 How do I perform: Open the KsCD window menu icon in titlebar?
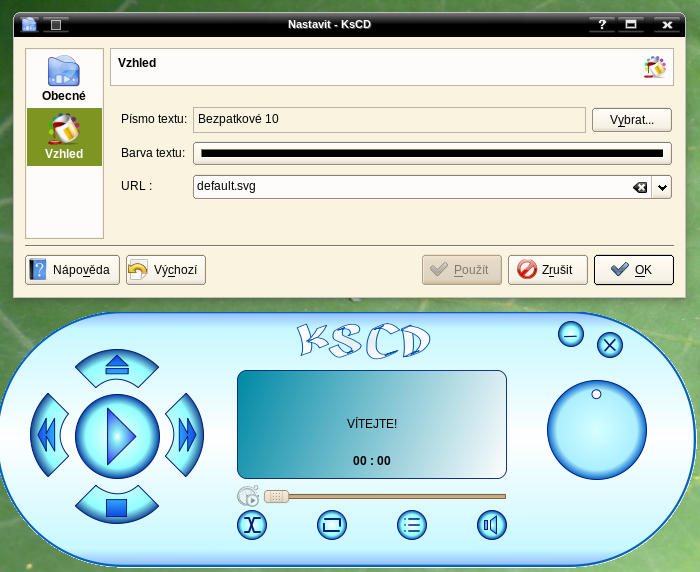point(29,24)
